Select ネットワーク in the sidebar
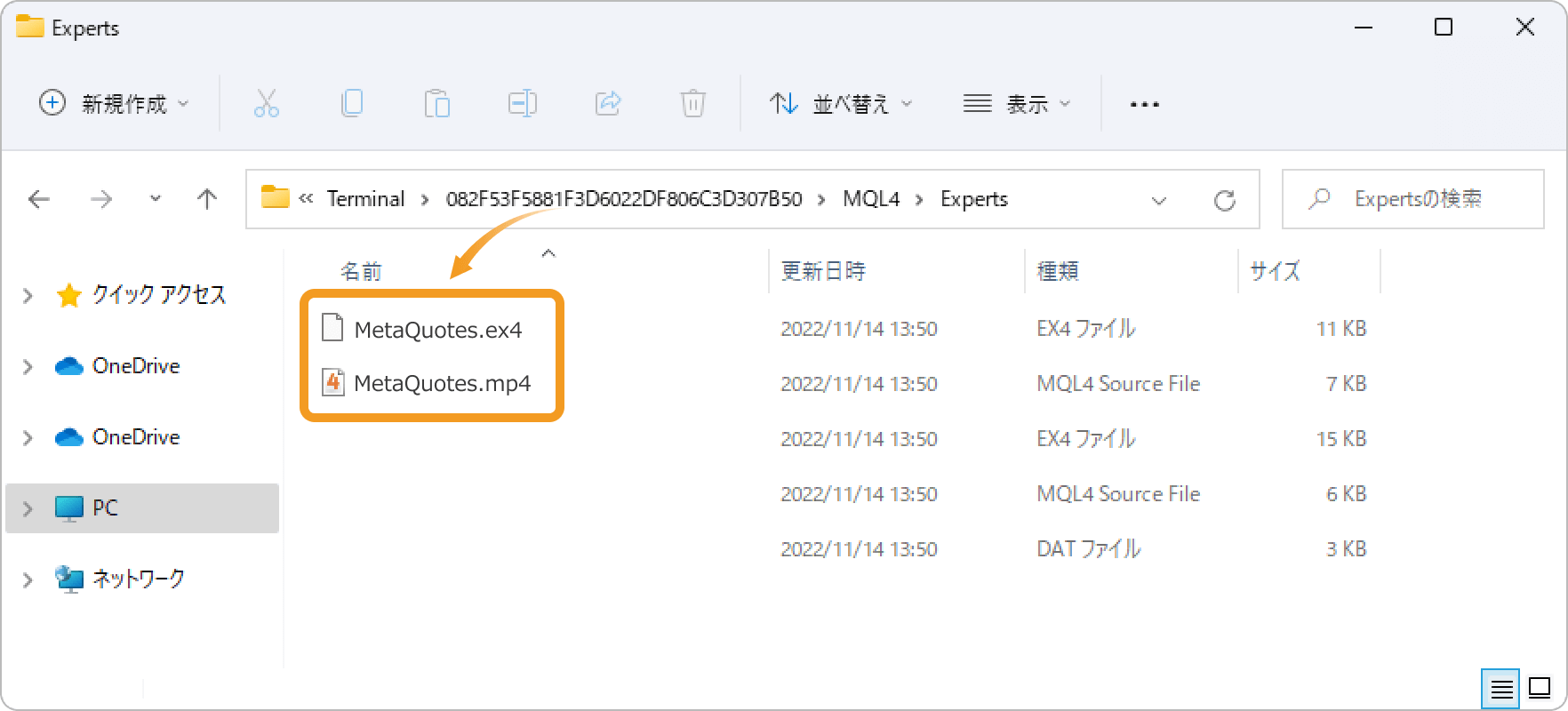Image resolution: width=1568 pixels, height=711 pixels. [139, 579]
